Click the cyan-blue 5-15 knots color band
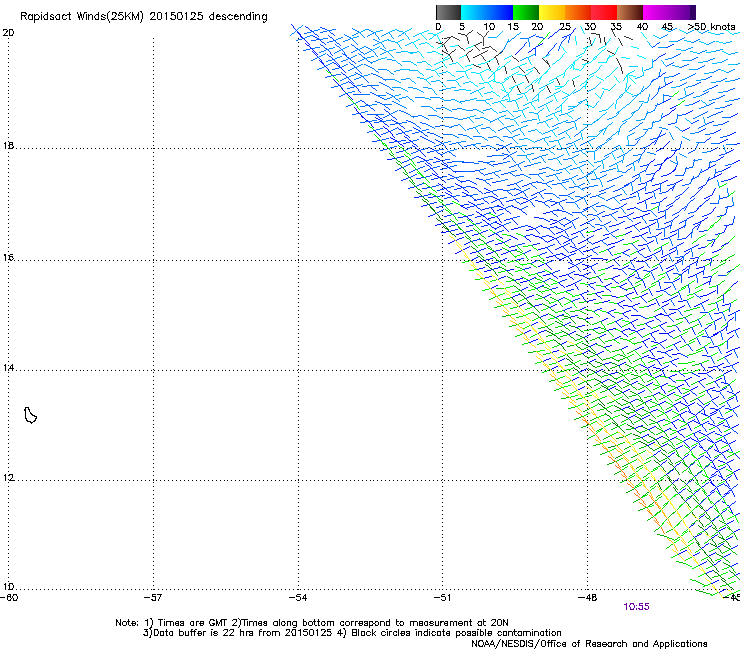The image size is (740, 650). 487,12
